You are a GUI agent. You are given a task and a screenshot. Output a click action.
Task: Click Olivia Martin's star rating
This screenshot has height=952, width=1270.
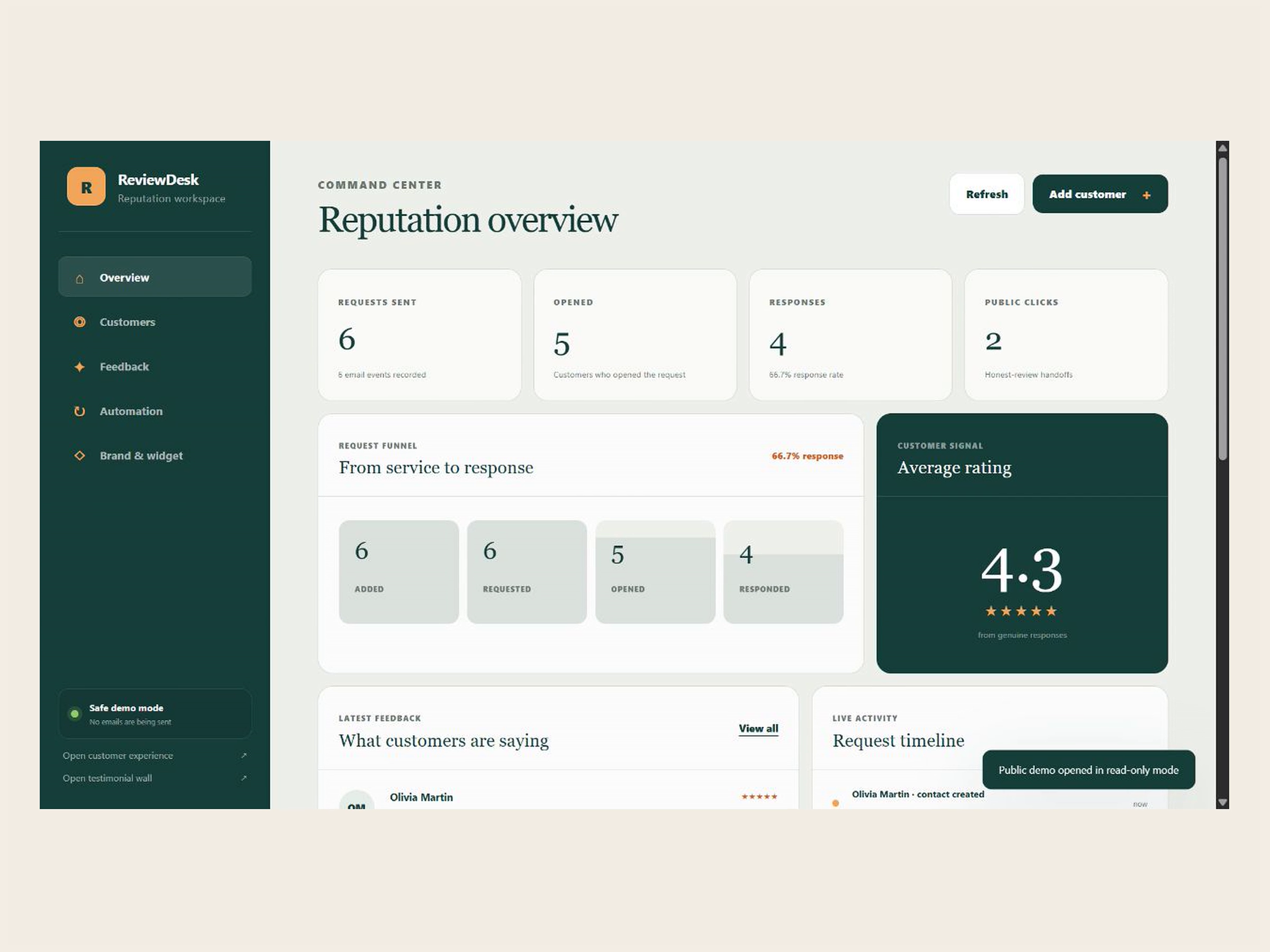pyautogui.click(x=759, y=797)
